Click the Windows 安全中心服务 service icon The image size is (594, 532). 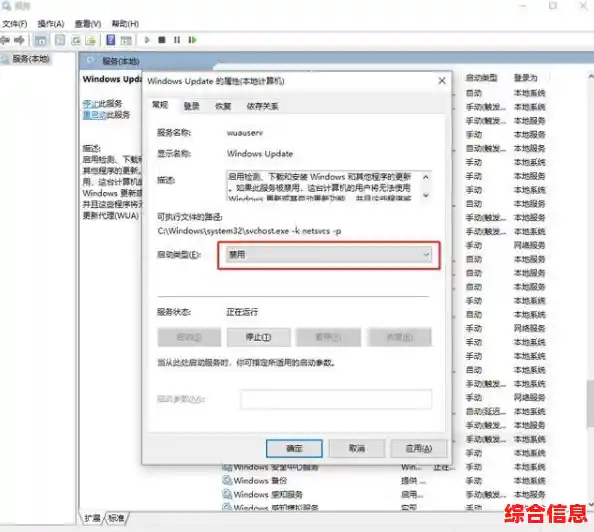point(227,467)
